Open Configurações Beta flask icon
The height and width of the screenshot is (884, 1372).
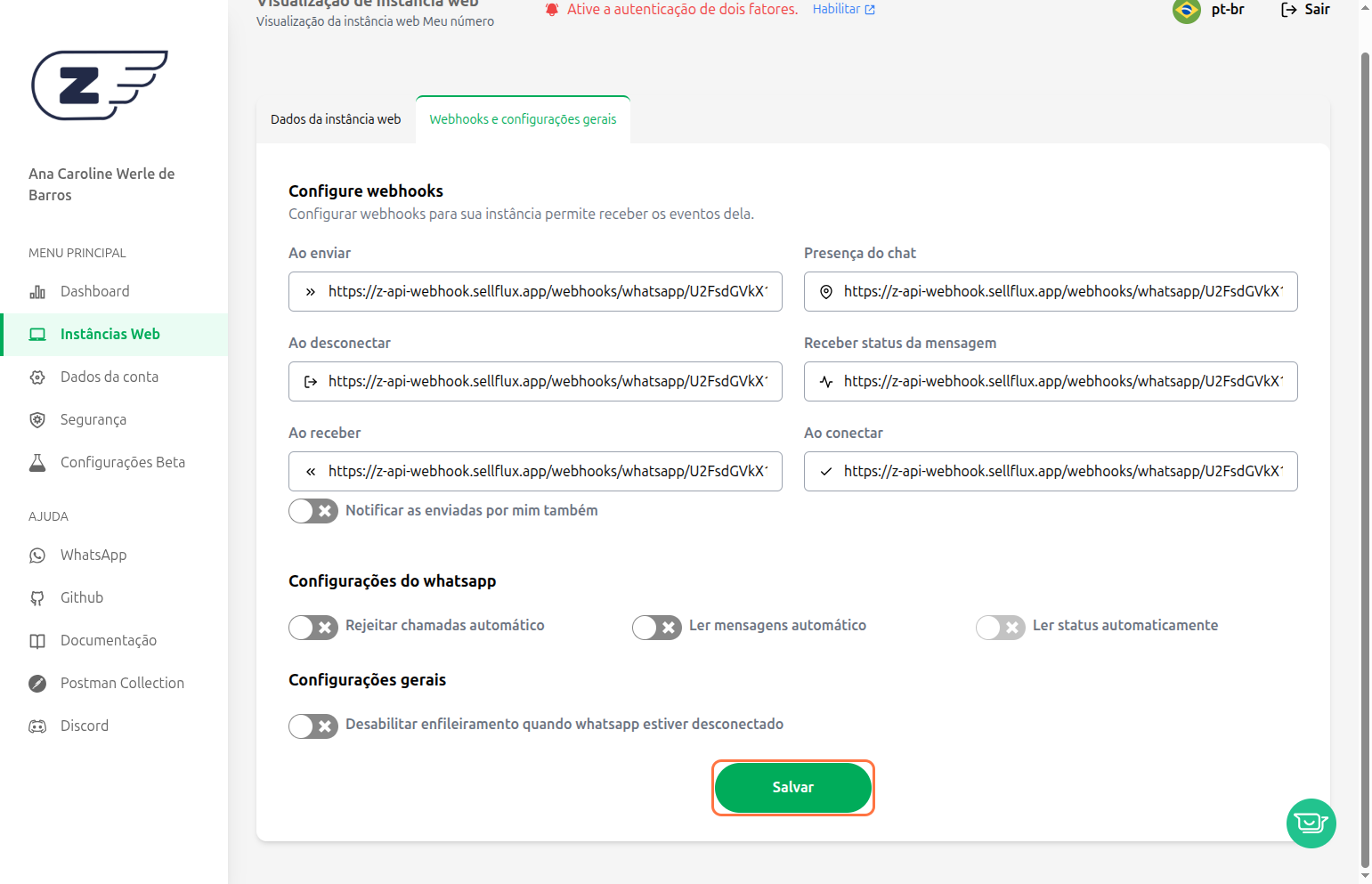point(37,463)
